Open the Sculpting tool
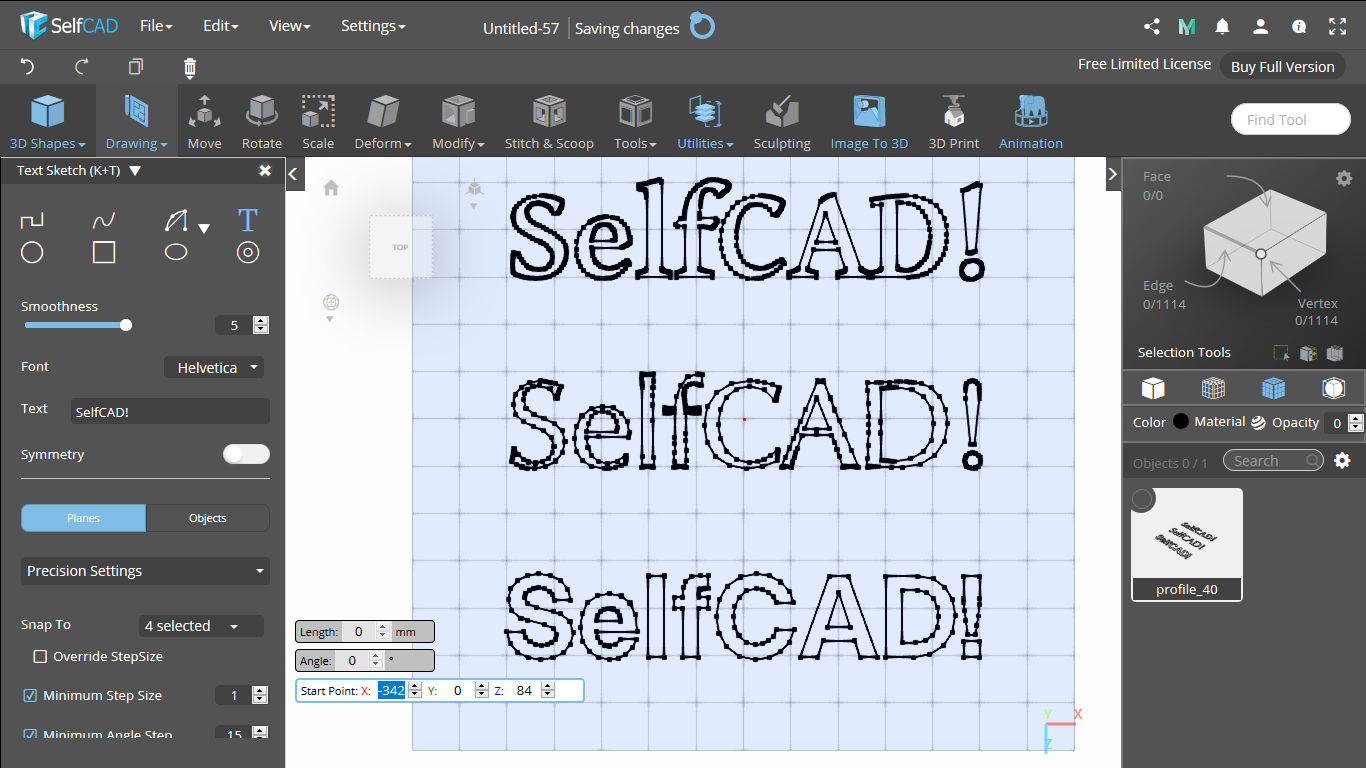 click(x=782, y=121)
